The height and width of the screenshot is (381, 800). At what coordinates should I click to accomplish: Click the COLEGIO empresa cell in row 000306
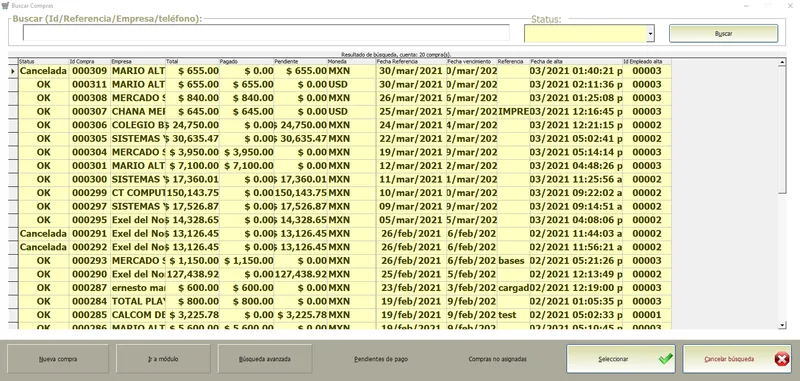[138, 125]
